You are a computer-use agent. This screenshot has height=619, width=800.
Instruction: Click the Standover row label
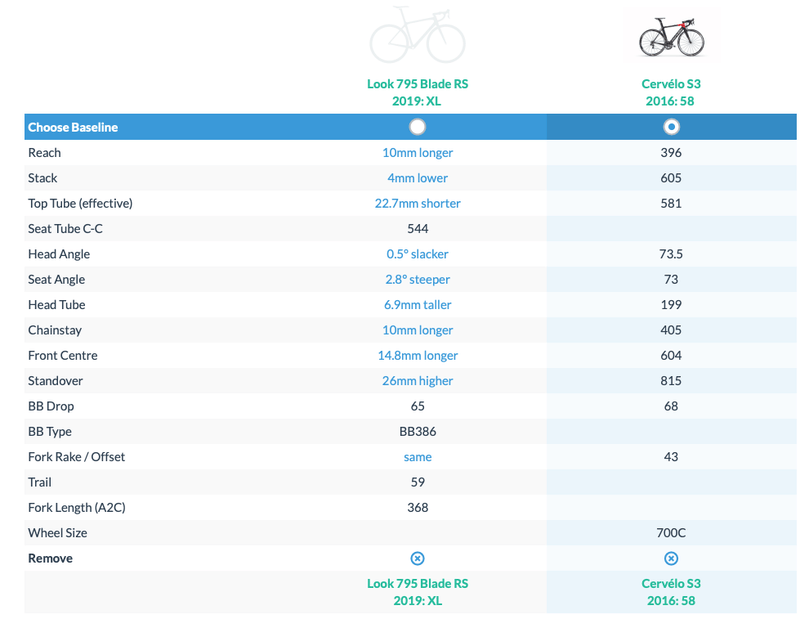55,381
